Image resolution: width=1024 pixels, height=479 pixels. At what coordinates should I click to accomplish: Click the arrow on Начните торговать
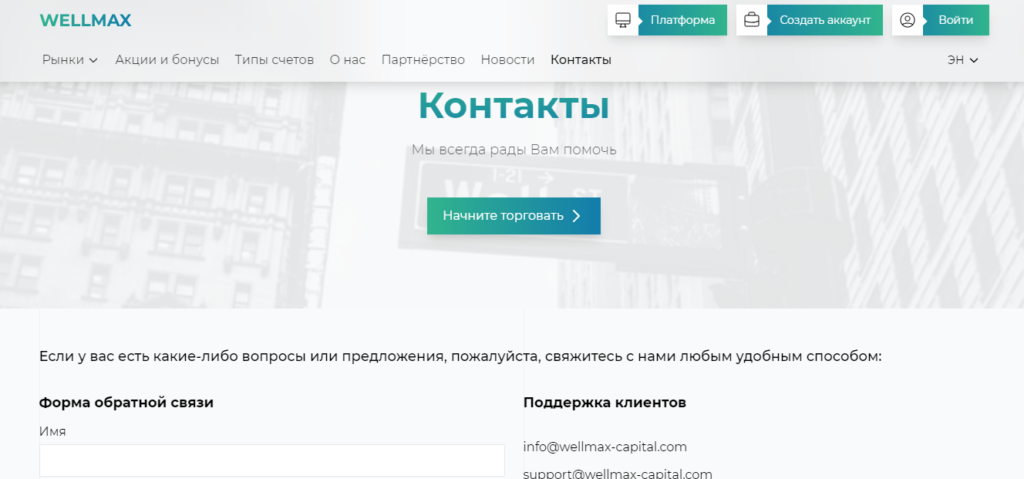(576, 216)
